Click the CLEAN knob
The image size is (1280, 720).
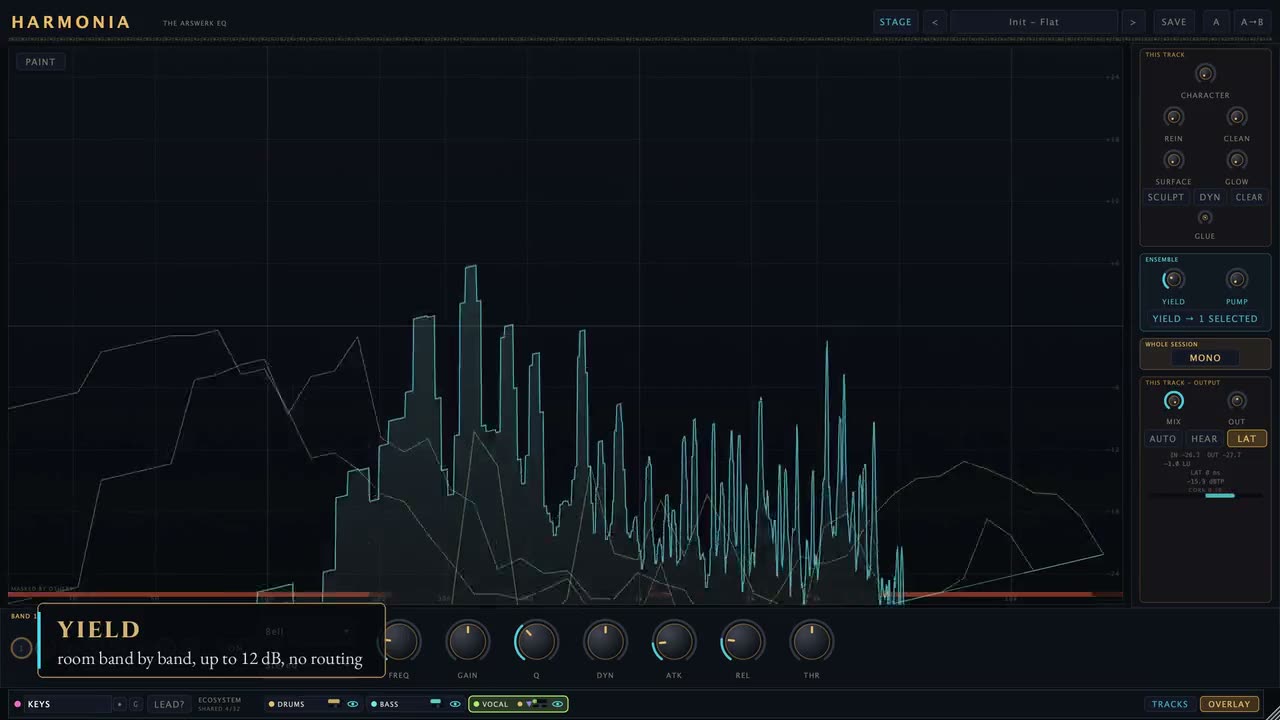coord(1237,117)
